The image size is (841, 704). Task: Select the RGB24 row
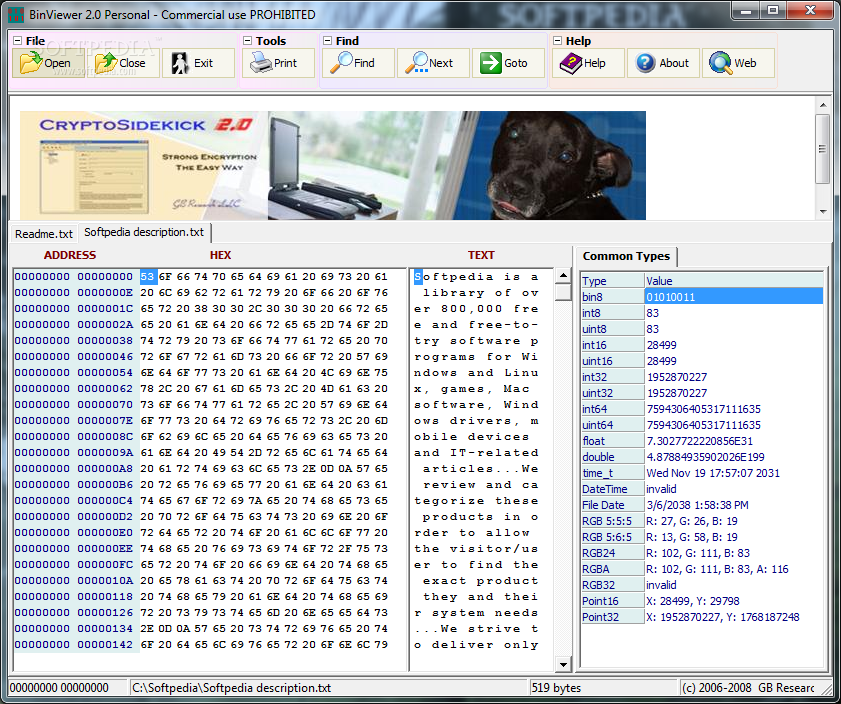702,553
